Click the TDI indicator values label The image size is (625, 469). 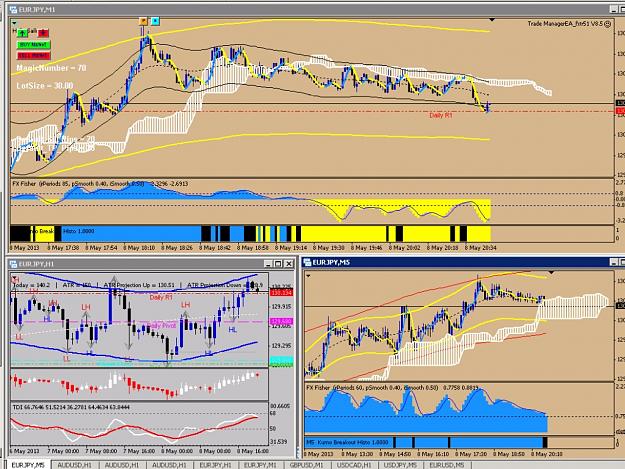[x=71, y=407]
